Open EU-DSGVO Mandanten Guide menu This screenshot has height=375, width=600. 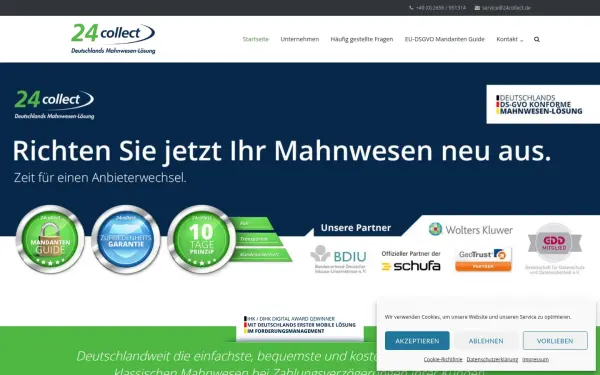tap(445, 39)
